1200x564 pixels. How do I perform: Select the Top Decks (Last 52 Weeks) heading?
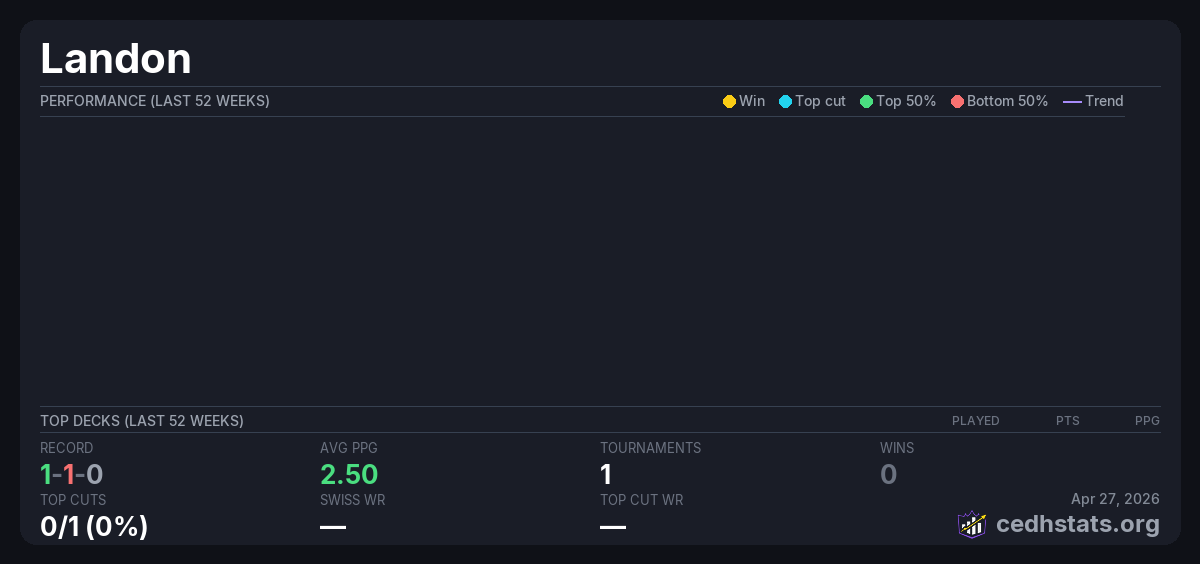[142, 421]
